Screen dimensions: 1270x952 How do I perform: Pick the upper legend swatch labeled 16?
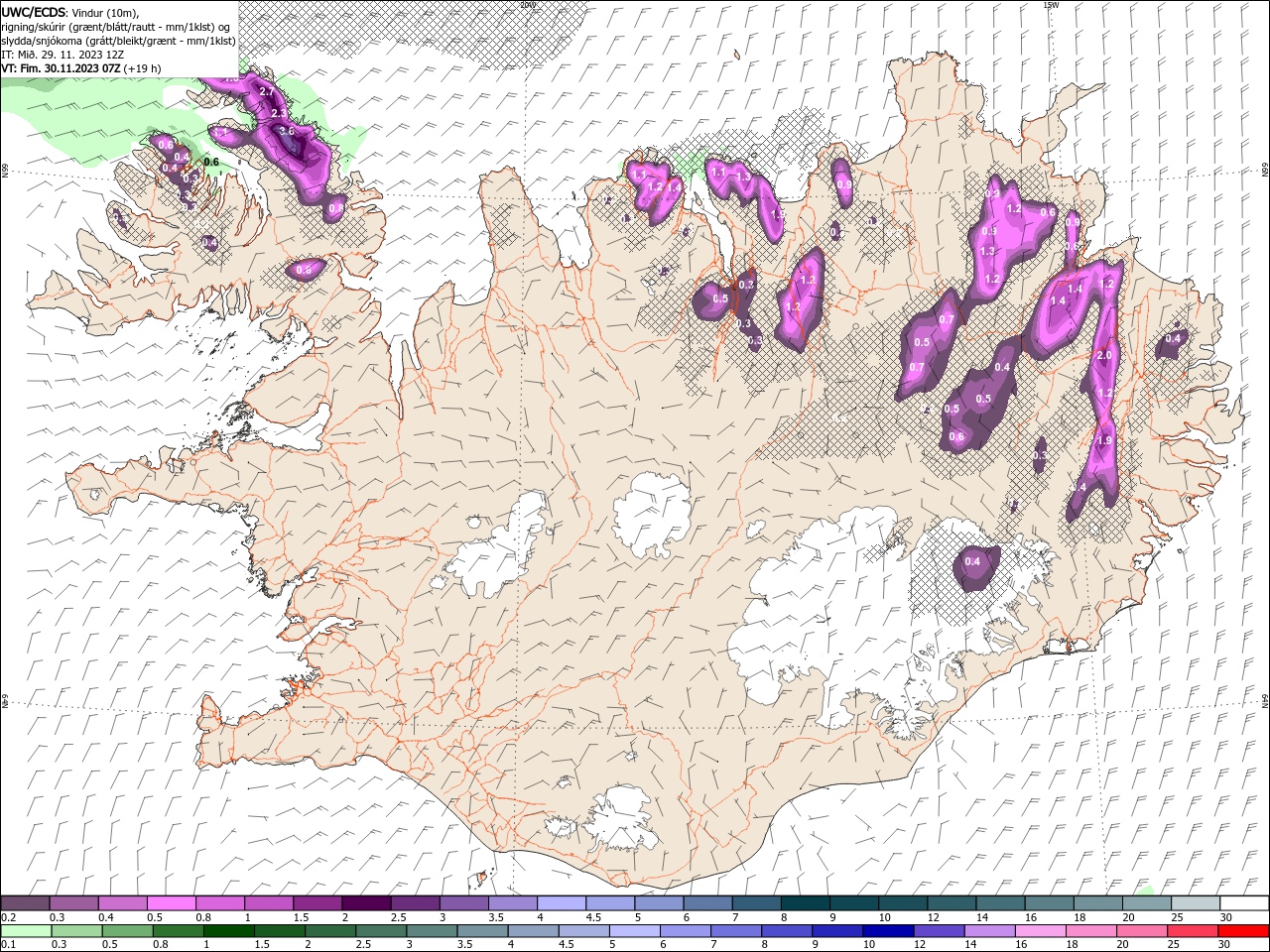pyautogui.click(x=1049, y=903)
